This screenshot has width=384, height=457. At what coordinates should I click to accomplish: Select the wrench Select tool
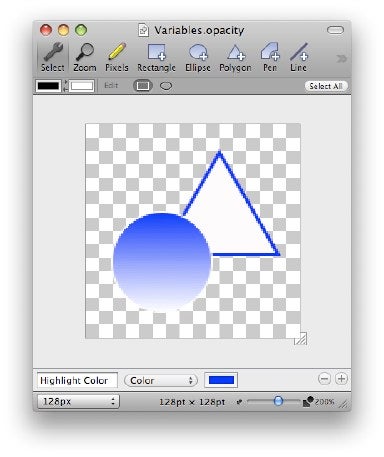click(x=52, y=57)
